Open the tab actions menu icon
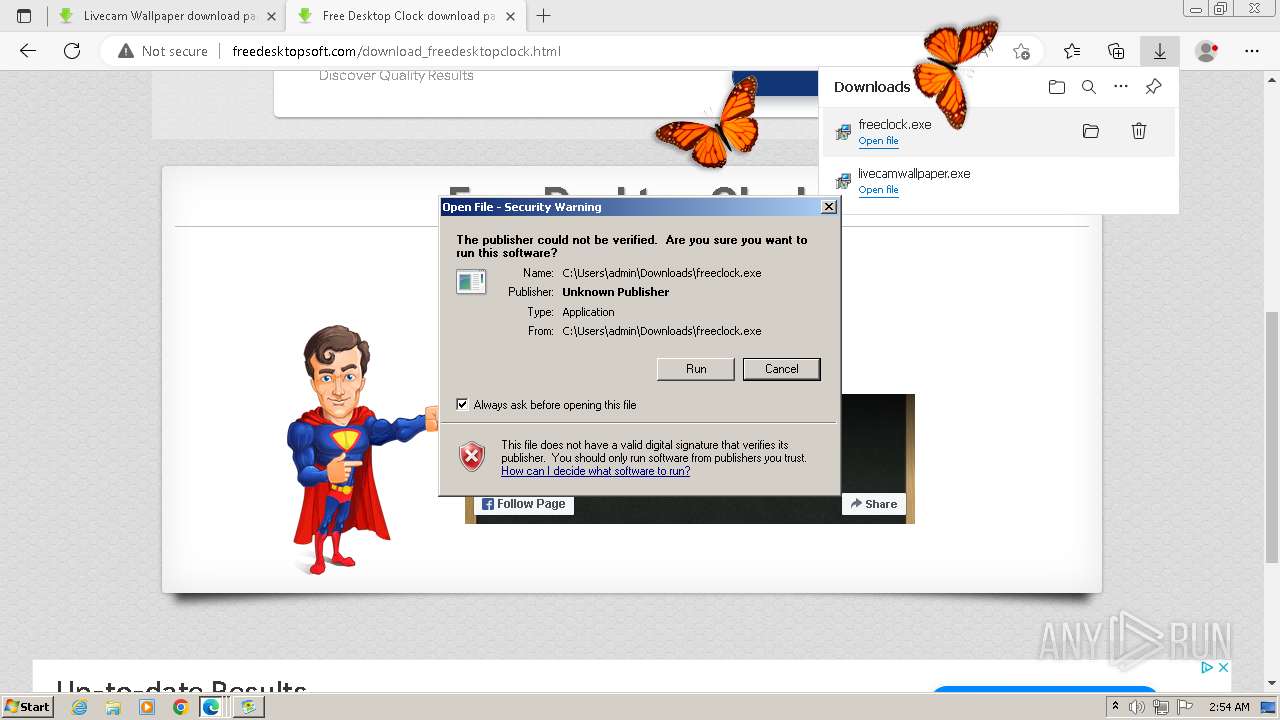The height and width of the screenshot is (720, 1280). click(x=24, y=16)
